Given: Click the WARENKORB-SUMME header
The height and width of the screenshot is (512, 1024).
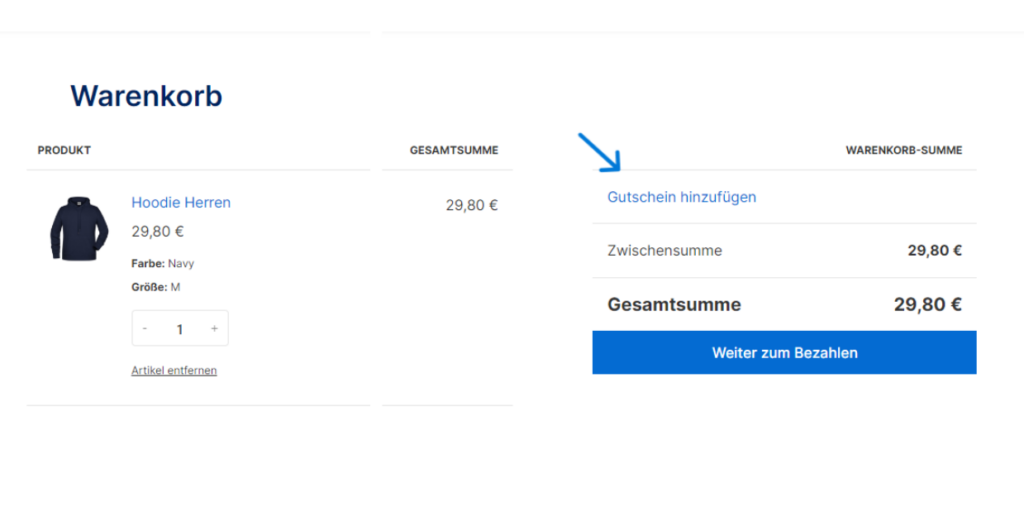Looking at the screenshot, I should [x=904, y=150].
